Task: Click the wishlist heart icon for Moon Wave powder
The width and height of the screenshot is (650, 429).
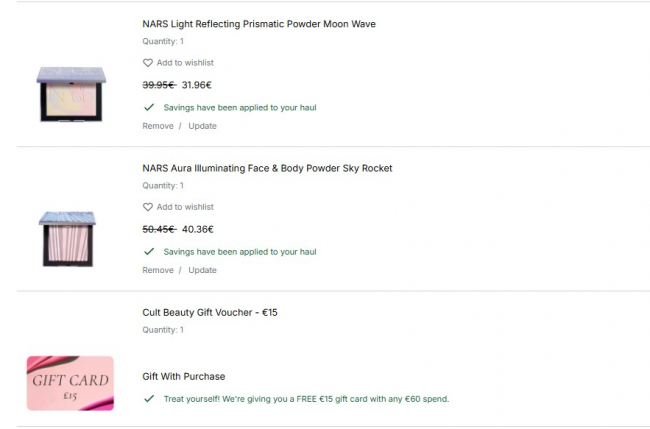Action: 148,63
